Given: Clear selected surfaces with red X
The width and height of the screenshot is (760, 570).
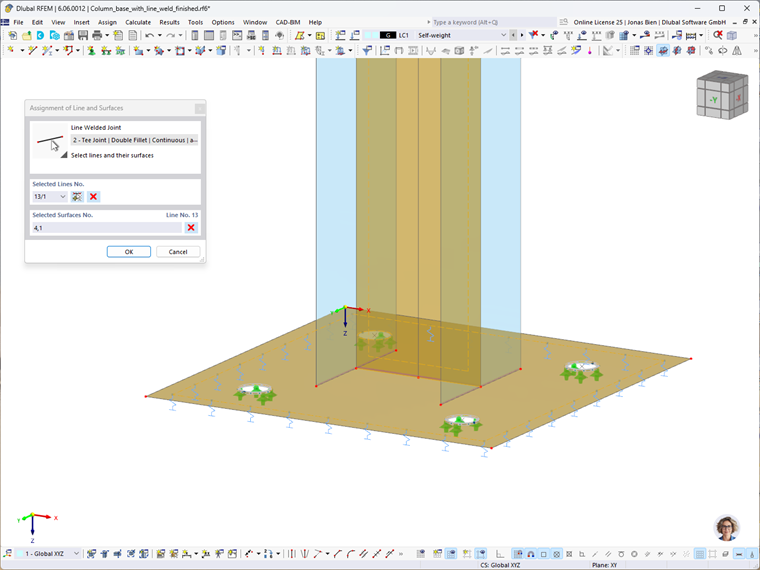Looking at the screenshot, I should pos(191,227).
